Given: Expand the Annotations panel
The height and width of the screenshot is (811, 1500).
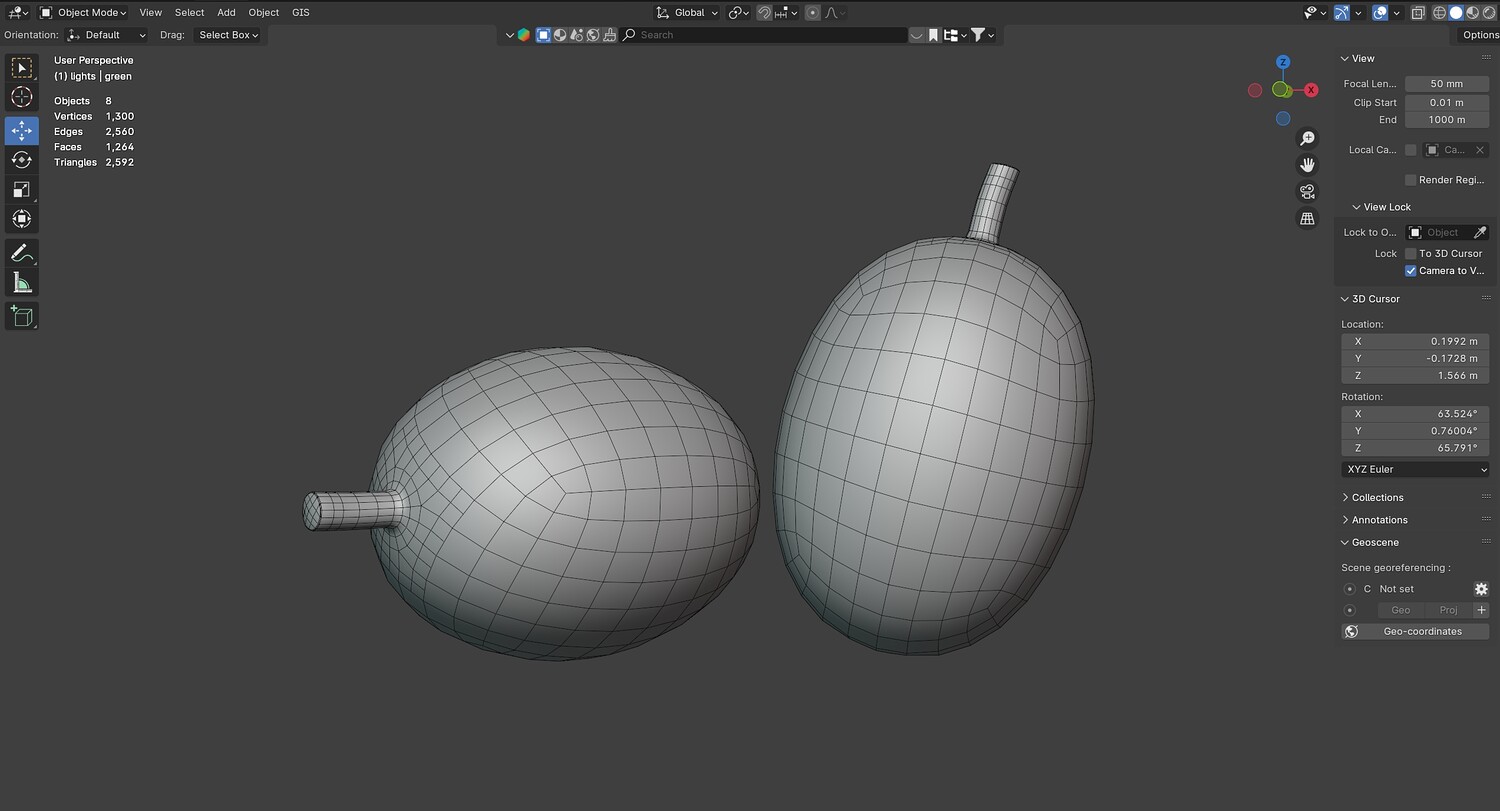Looking at the screenshot, I should (1345, 520).
